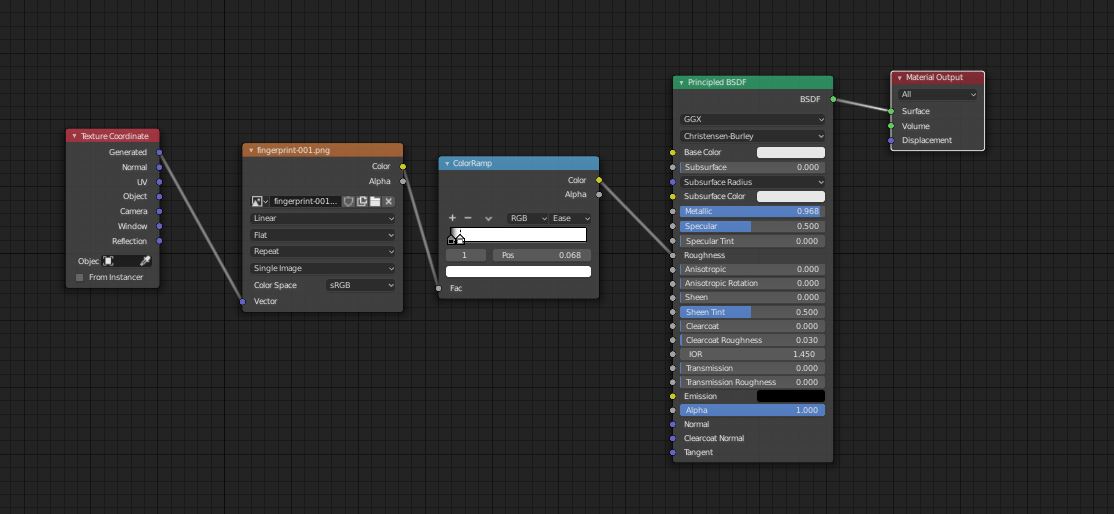Select the black ColorRamp stop handle
The width and height of the screenshot is (1114, 514).
tap(451, 240)
